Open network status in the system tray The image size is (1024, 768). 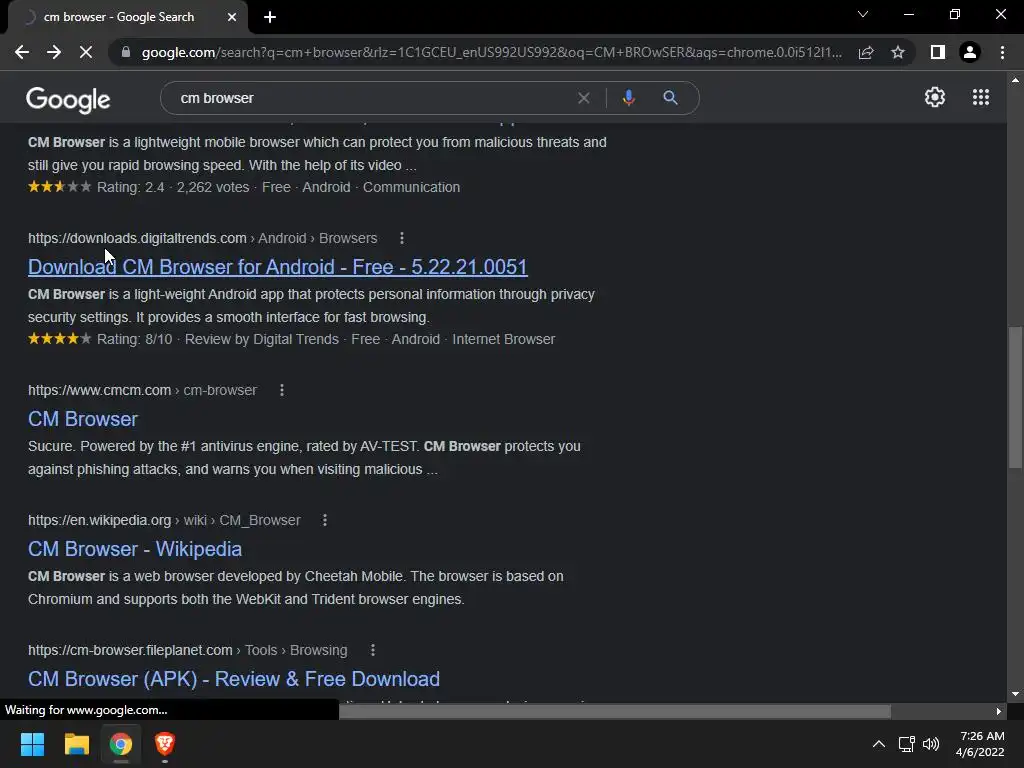(906, 744)
